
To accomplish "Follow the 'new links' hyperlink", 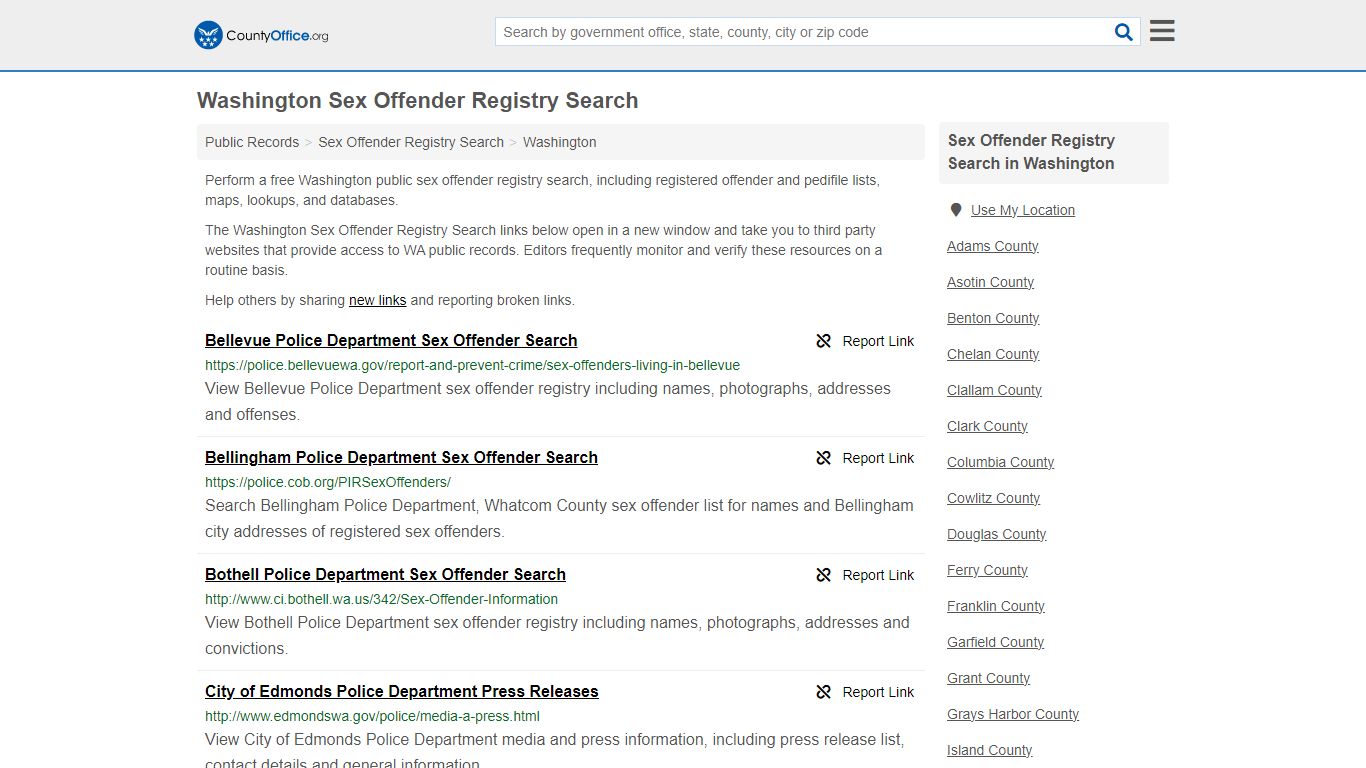I will [377, 300].
